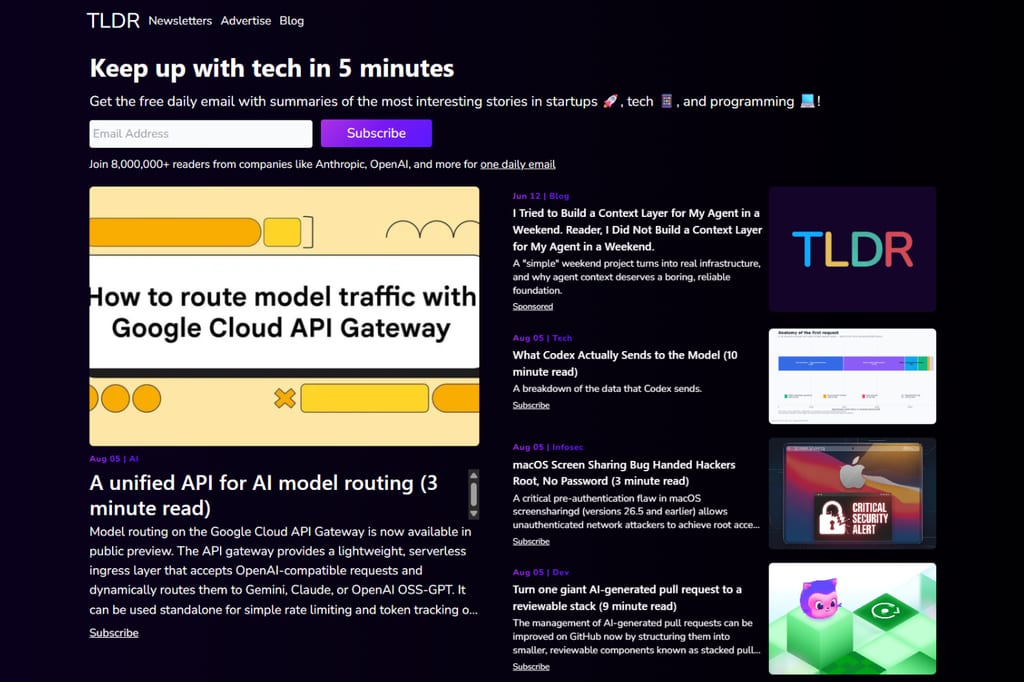Click the "Jun 12 | Blog" label

(541, 196)
